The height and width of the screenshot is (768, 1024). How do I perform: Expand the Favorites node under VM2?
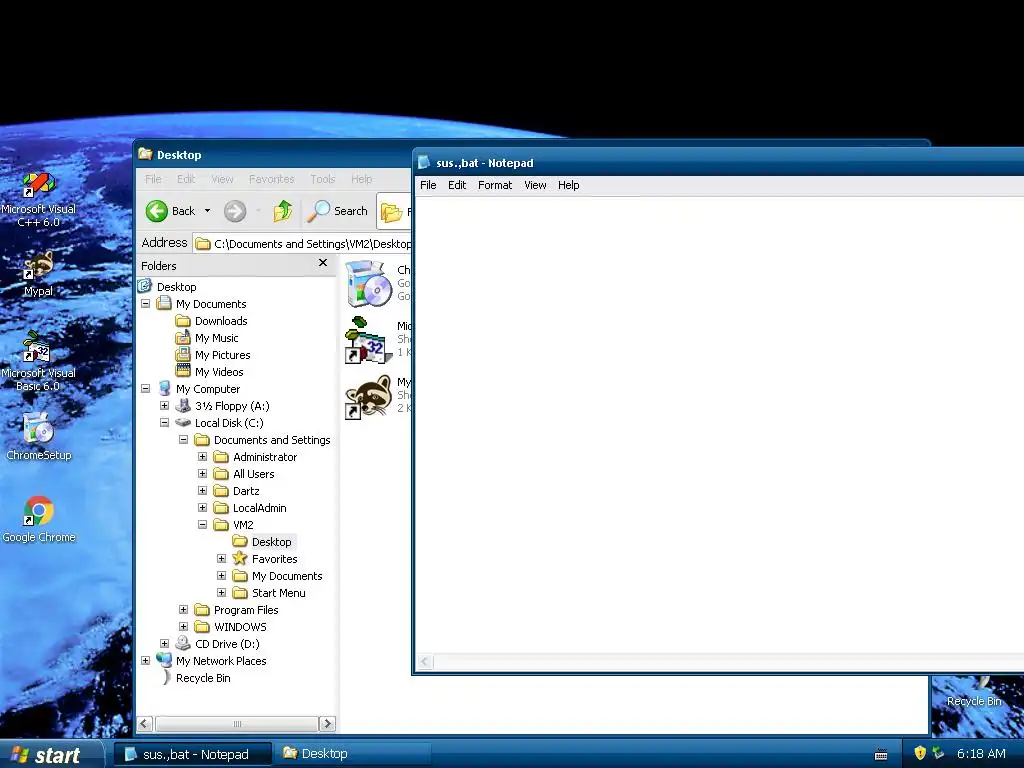[221, 558]
